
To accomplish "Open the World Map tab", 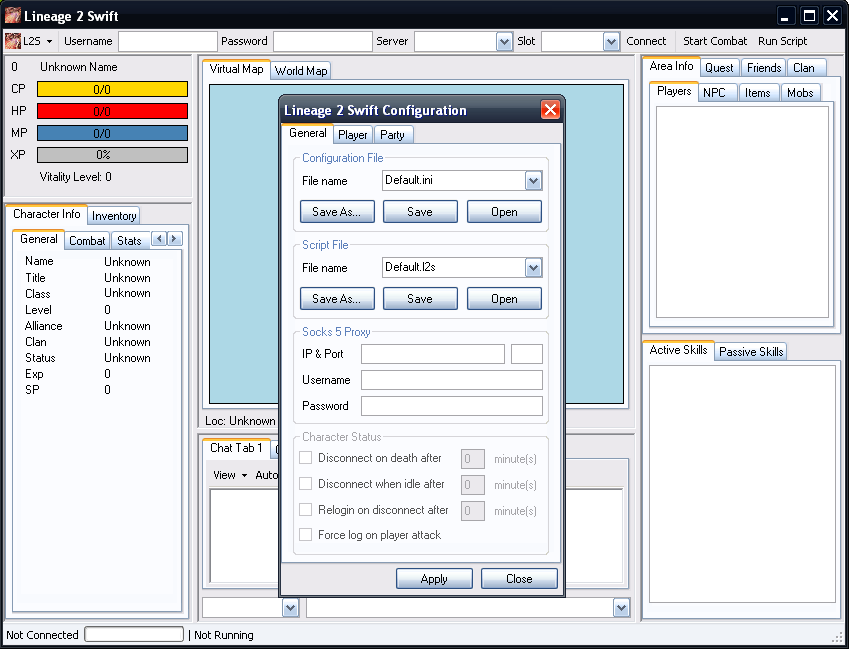I will tap(301, 71).
